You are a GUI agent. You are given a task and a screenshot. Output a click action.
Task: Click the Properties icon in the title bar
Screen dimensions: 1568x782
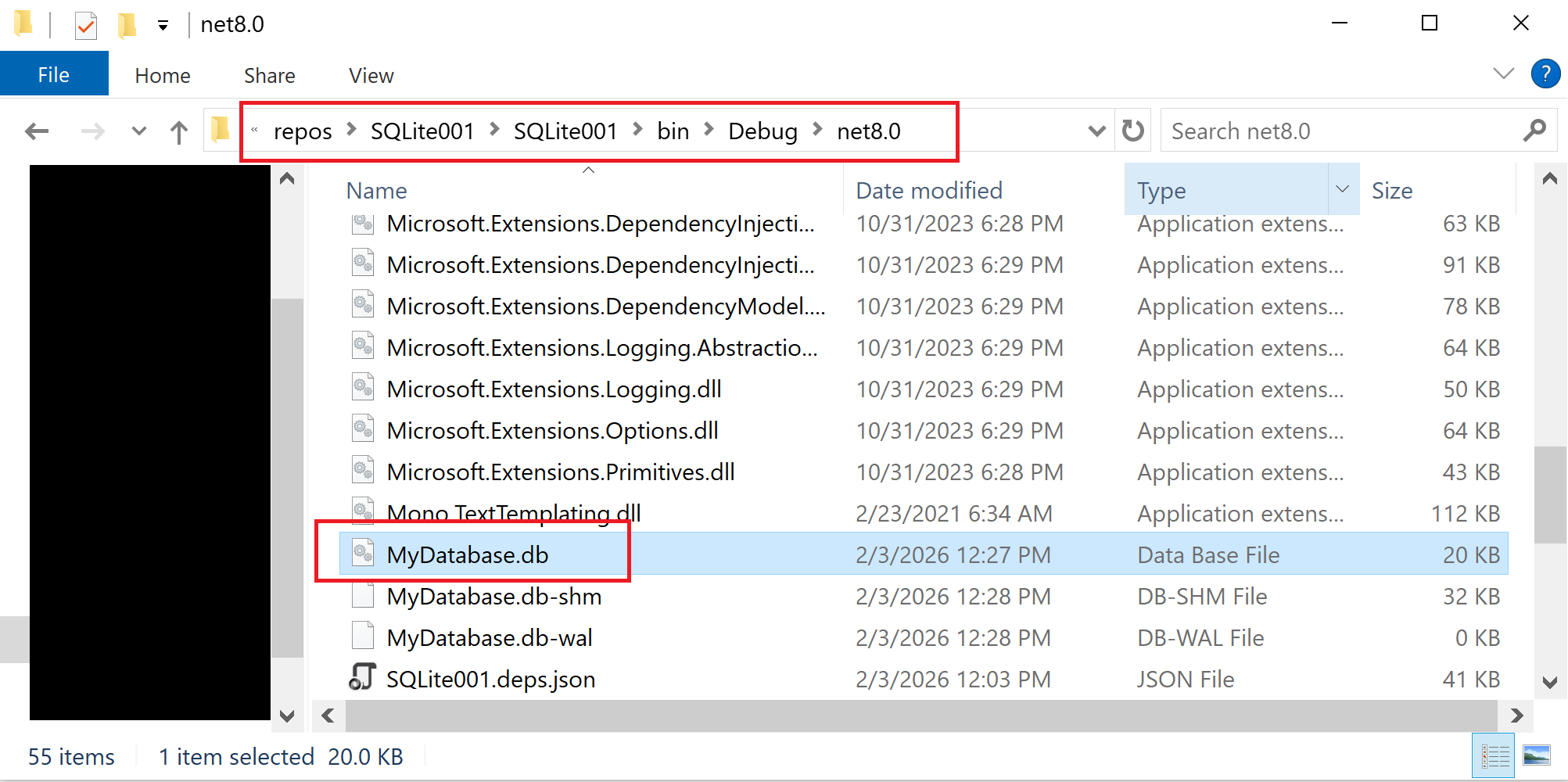tap(85, 25)
